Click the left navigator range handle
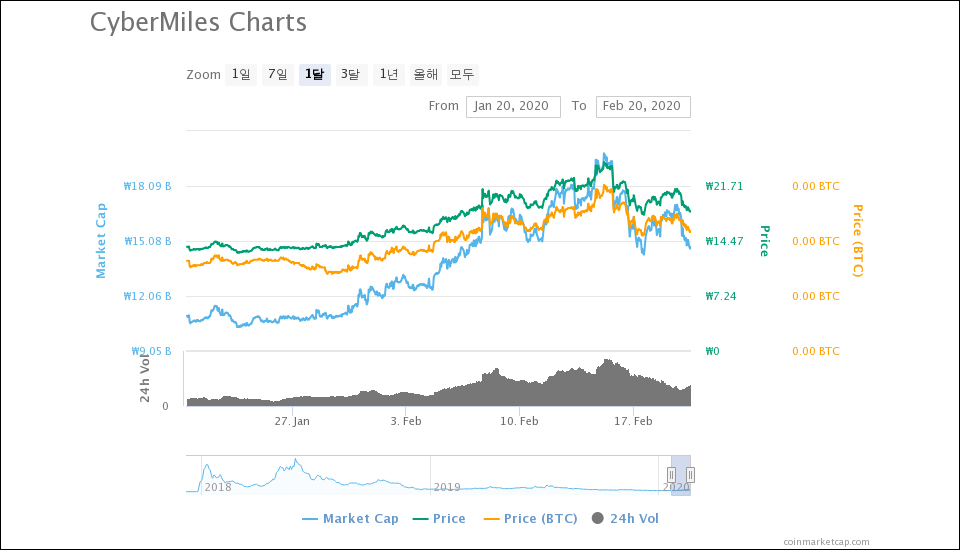Viewport: 960px width, 550px height. tap(671, 475)
